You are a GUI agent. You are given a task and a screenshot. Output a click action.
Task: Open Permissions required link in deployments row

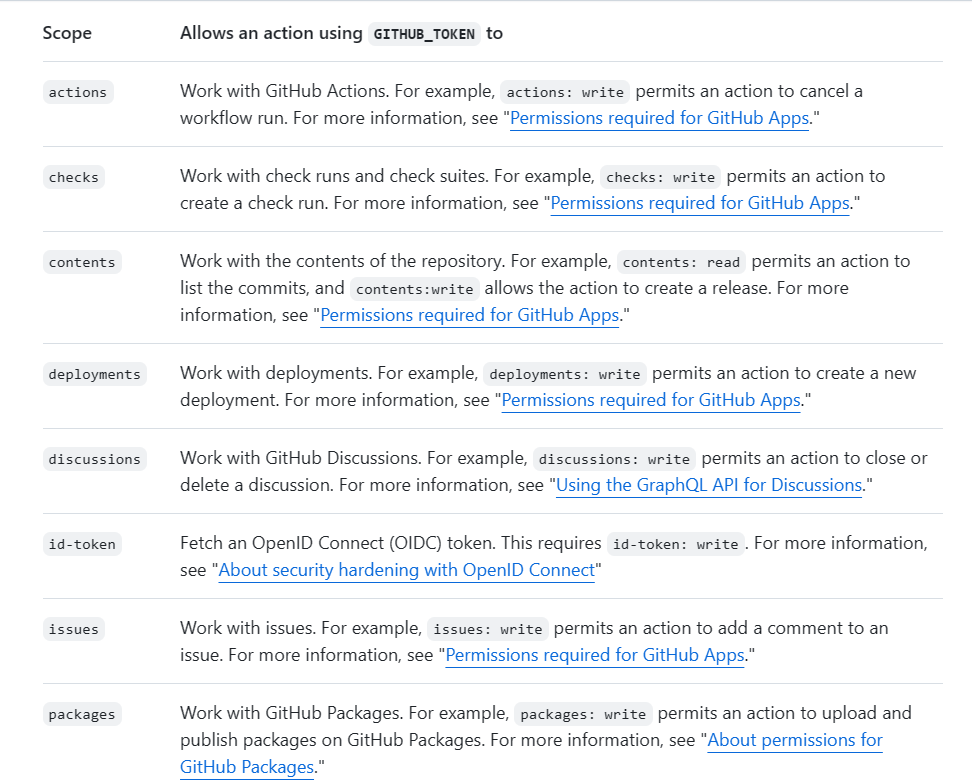651,400
